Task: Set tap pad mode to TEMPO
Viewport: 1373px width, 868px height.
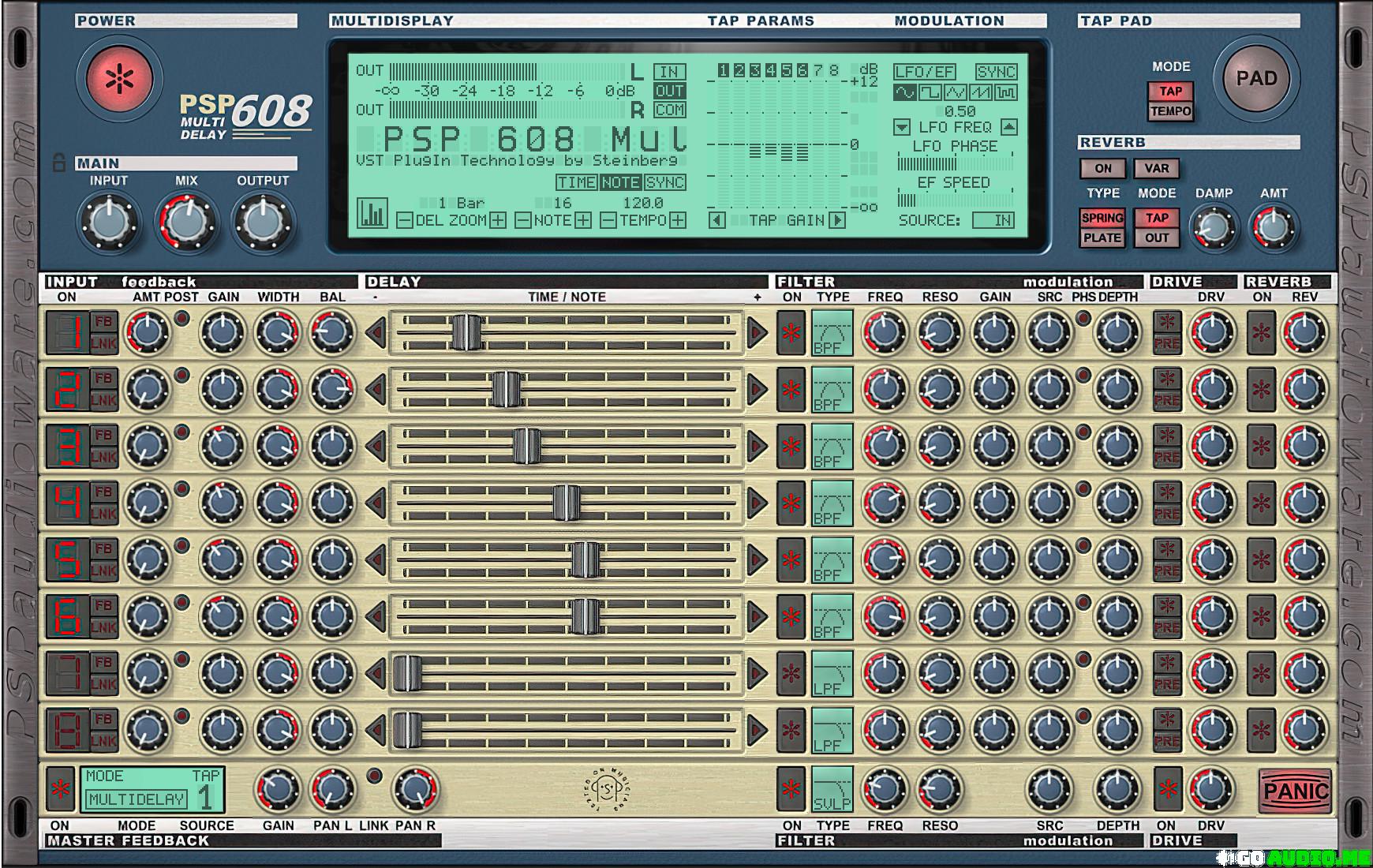Action: click(x=1170, y=111)
